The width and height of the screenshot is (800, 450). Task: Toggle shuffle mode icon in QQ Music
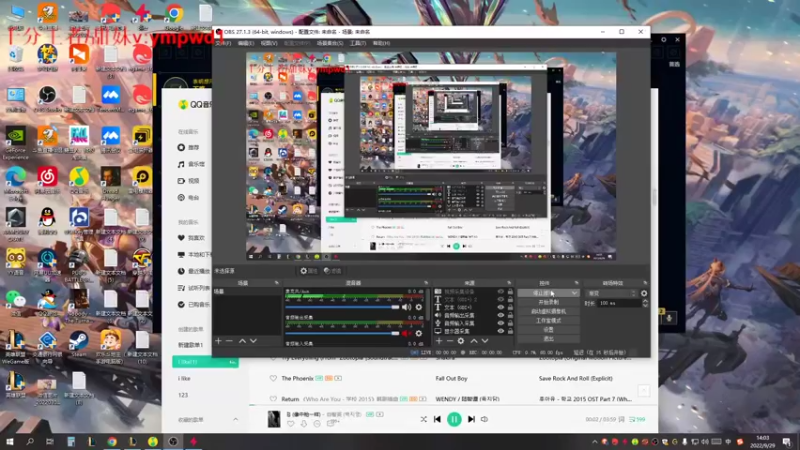423,419
